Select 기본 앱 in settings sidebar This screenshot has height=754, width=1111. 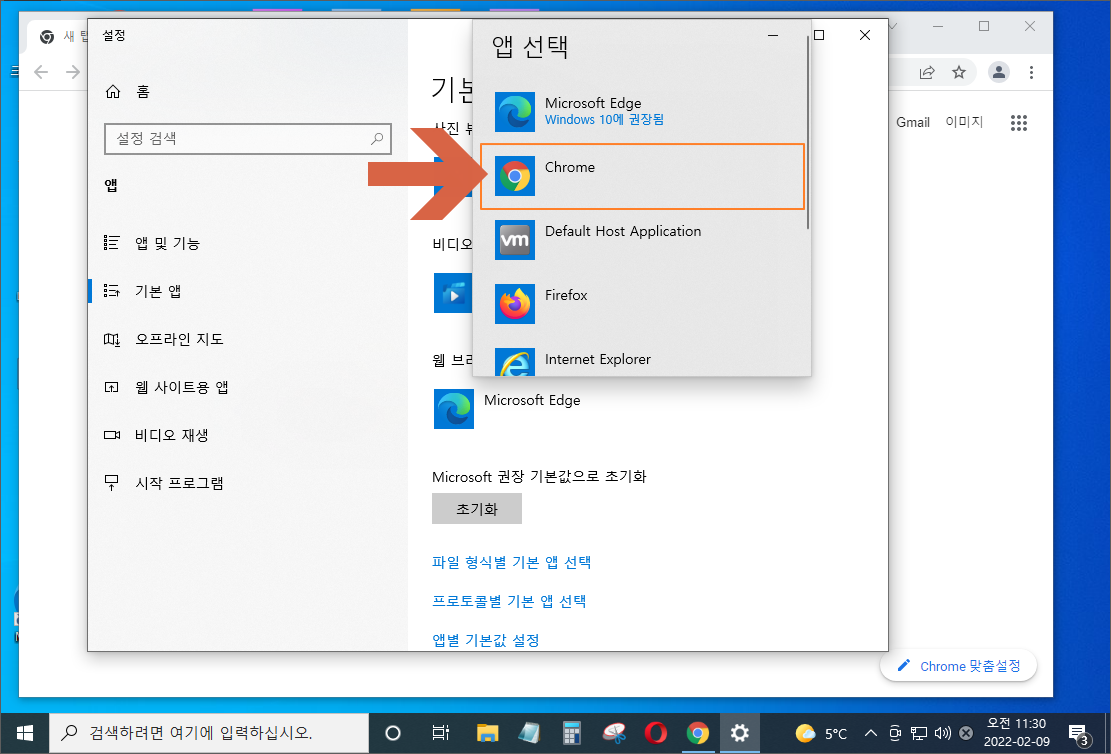142,291
